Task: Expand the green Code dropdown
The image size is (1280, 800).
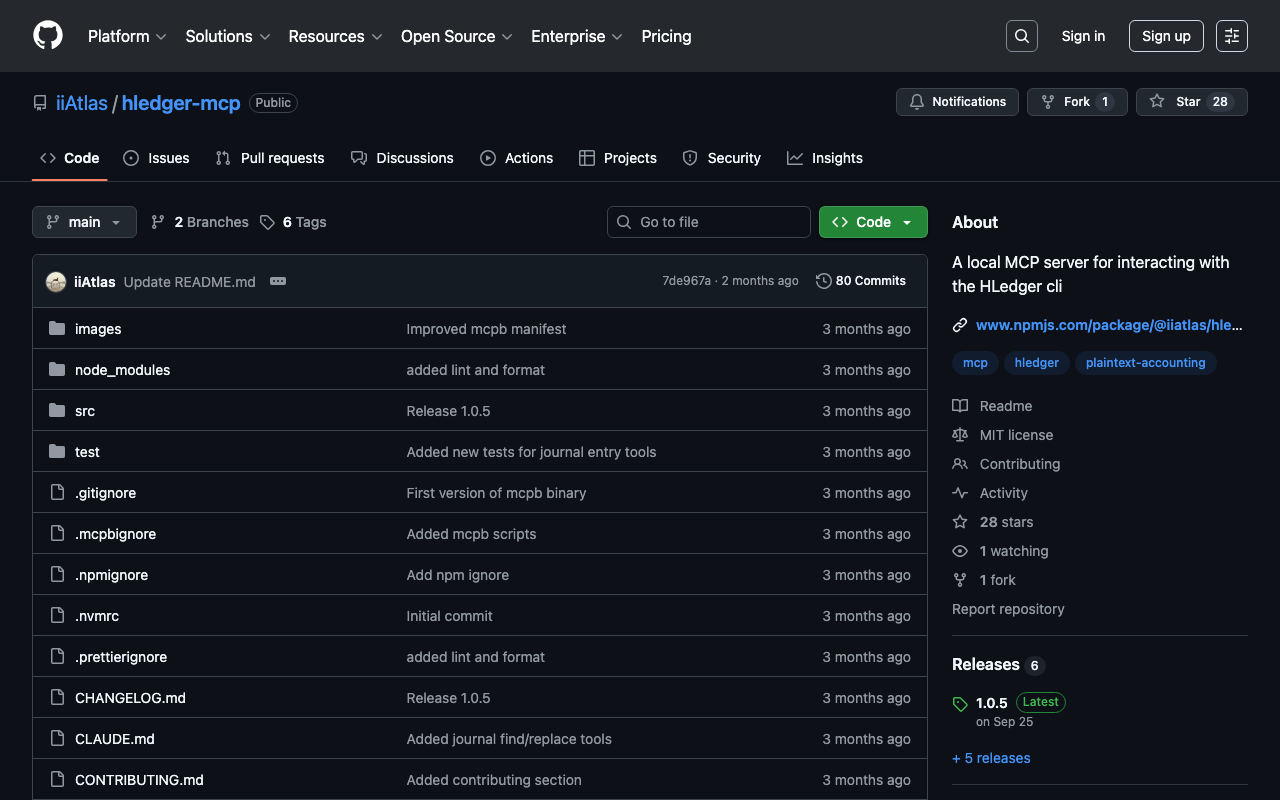Action: [x=872, y=222]
